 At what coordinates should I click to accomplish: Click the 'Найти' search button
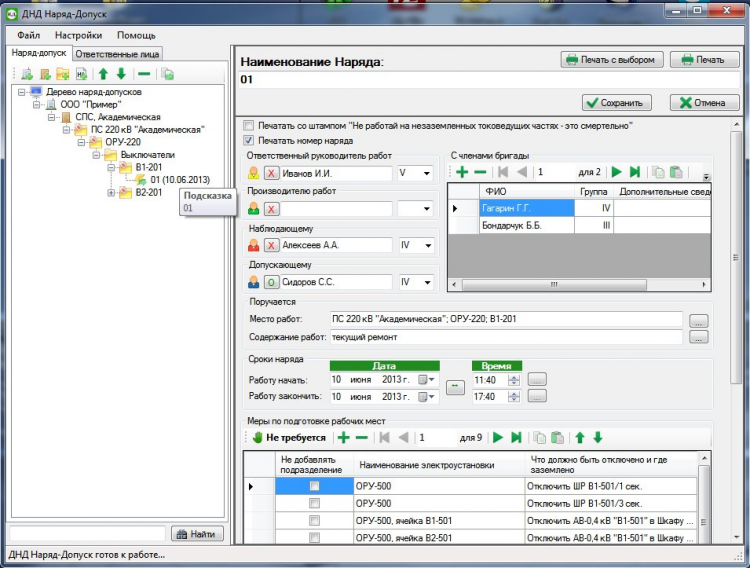click(197, 534)
